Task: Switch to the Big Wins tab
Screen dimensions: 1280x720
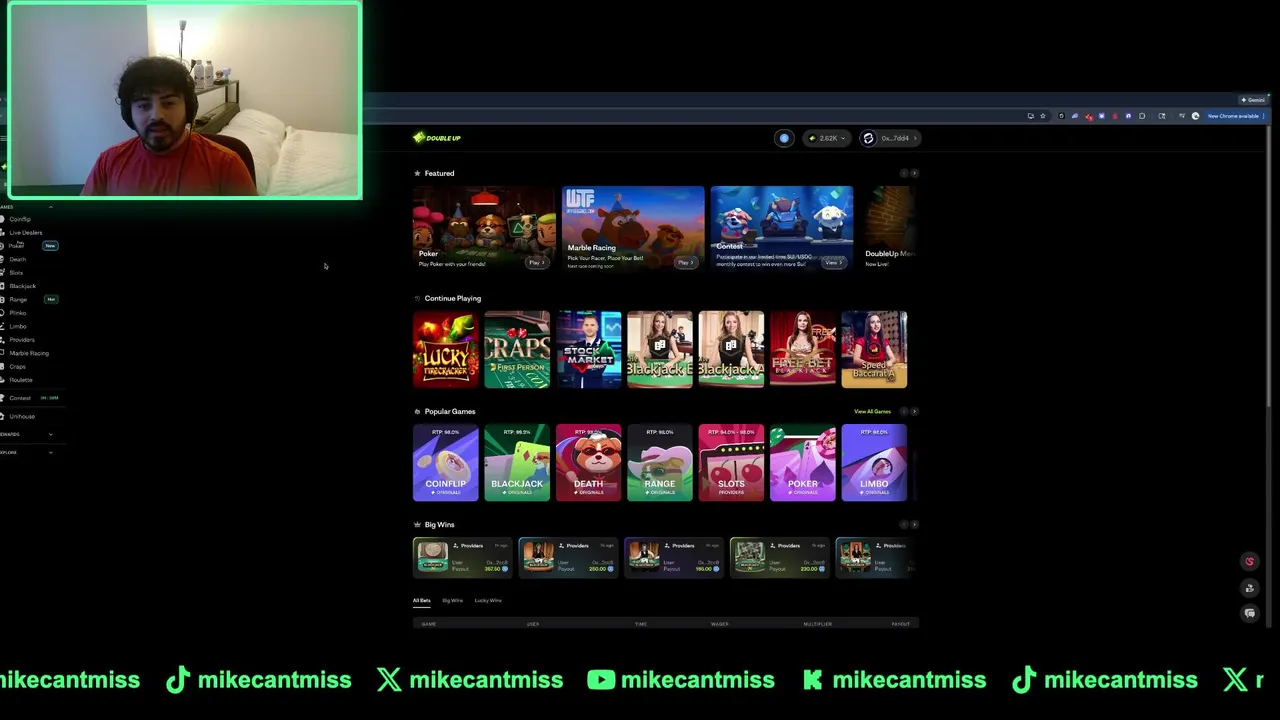Action: click(x=452, y=600)
